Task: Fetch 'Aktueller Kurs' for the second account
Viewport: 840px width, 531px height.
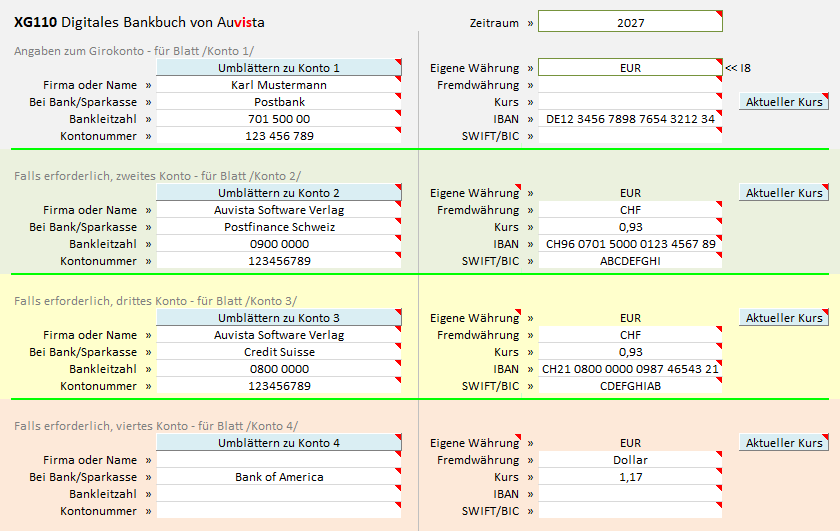Action: 784,193
